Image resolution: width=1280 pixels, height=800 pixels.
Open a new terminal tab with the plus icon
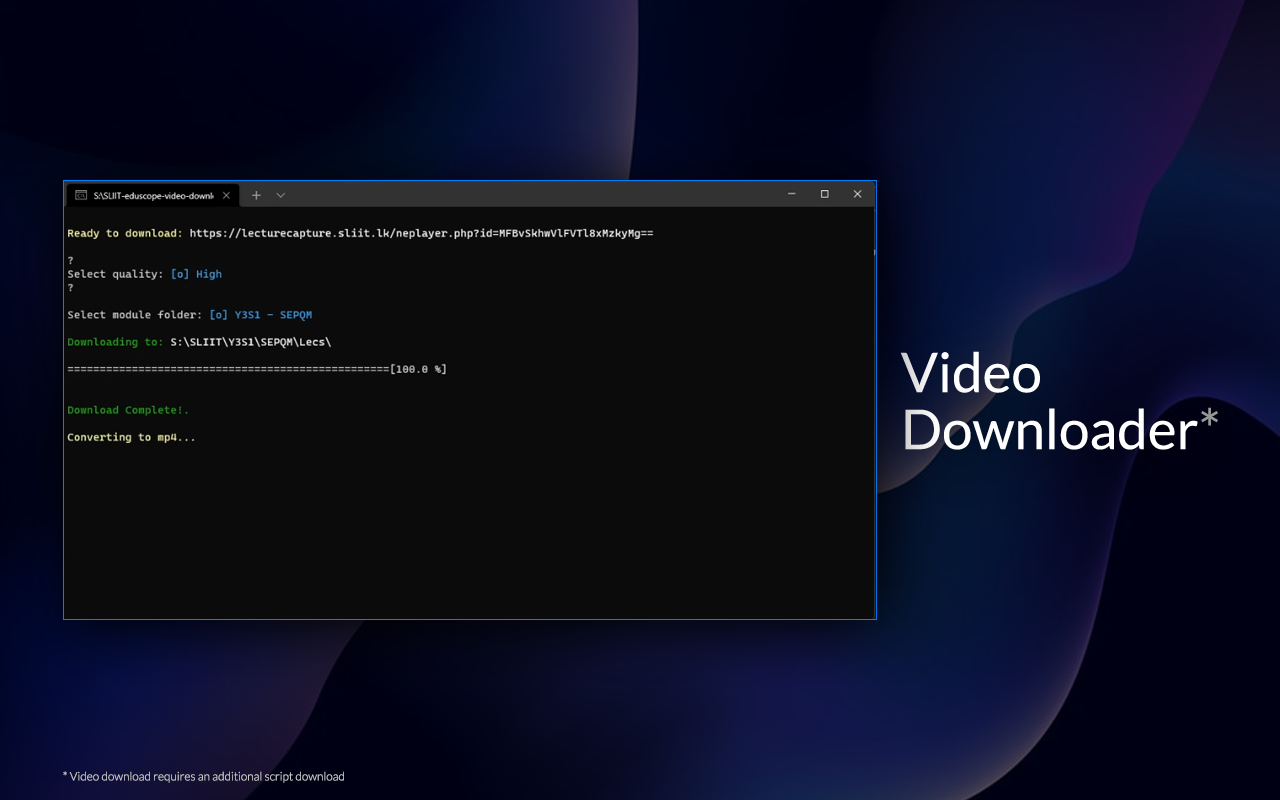click(256, 195)
